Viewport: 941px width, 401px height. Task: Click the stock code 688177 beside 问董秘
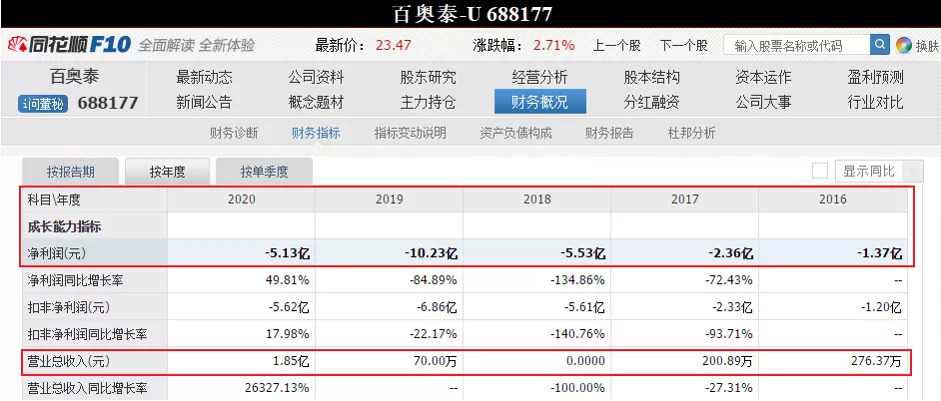pyautogui.click(x=108, y=103)
